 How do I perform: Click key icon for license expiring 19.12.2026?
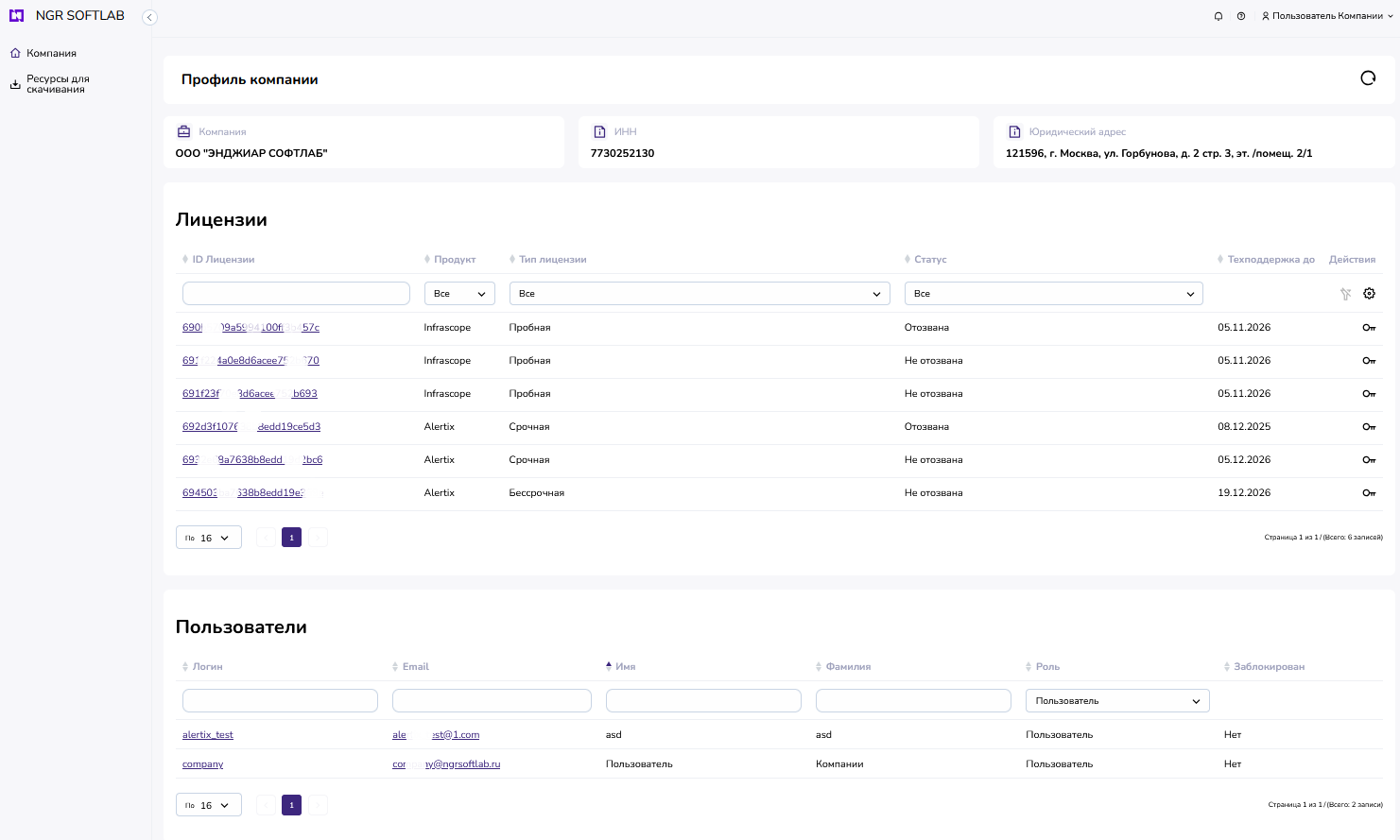(x=1369, y=493)
